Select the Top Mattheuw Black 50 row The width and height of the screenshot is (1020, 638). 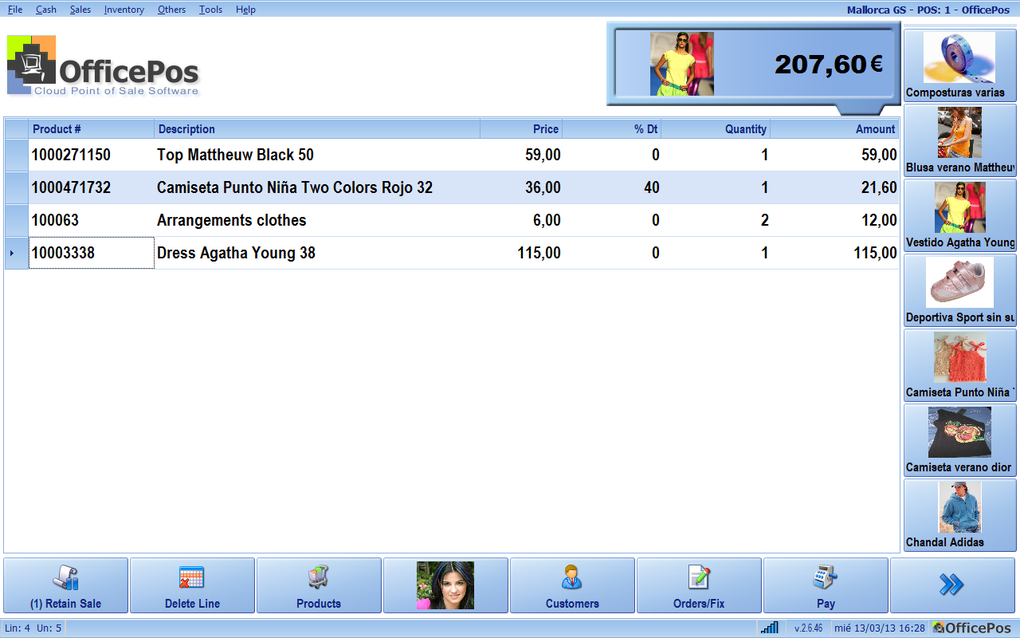[x=452, y=155]
